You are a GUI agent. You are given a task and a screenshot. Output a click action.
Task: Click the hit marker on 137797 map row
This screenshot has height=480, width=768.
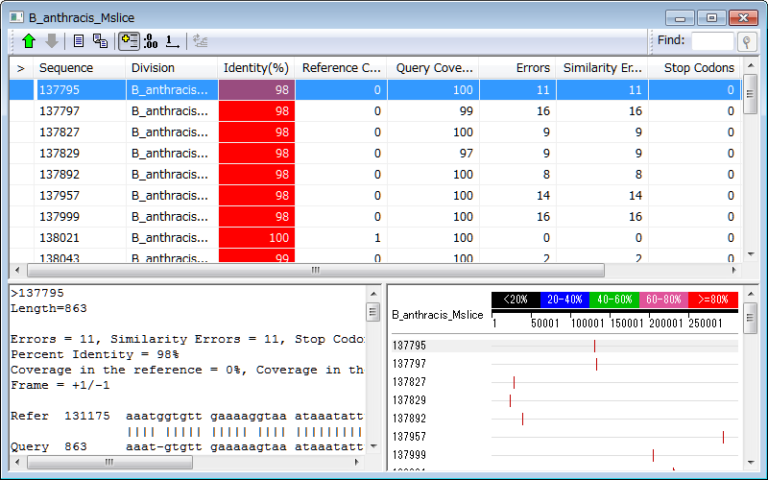pyautogui.click(x=597, y=364)
